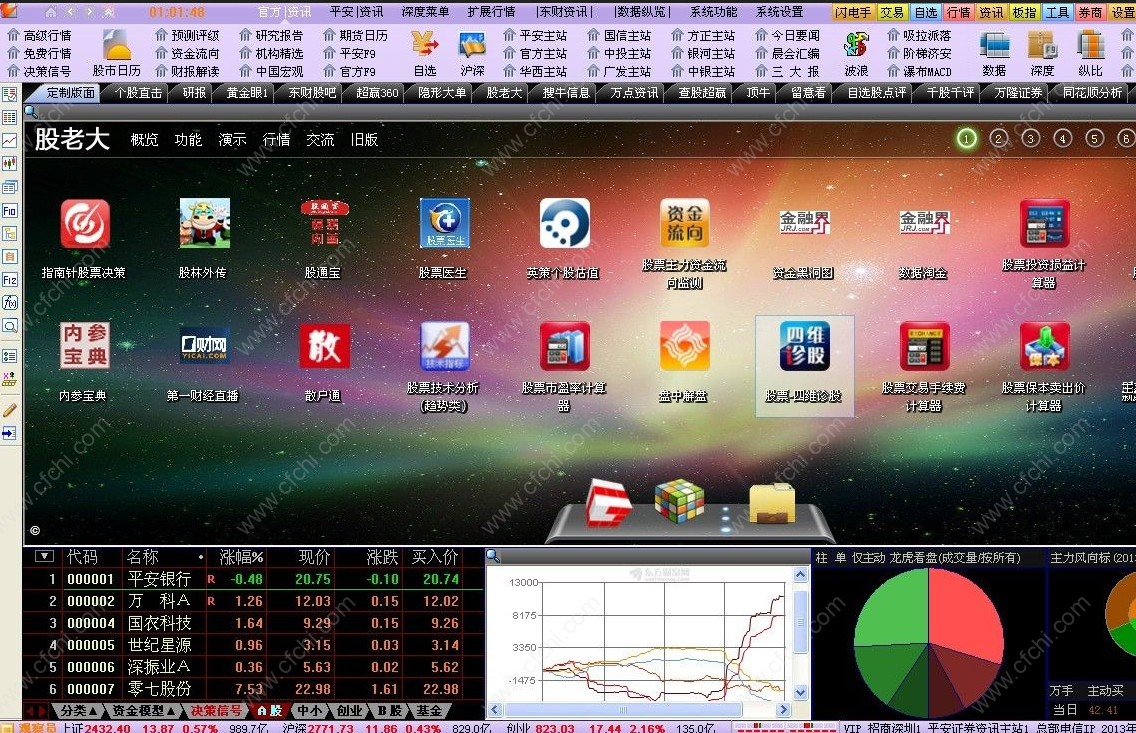Open the 盘中解盘 app icon
Viewport: 1136px width, 733px height.
tap(685, 346)
